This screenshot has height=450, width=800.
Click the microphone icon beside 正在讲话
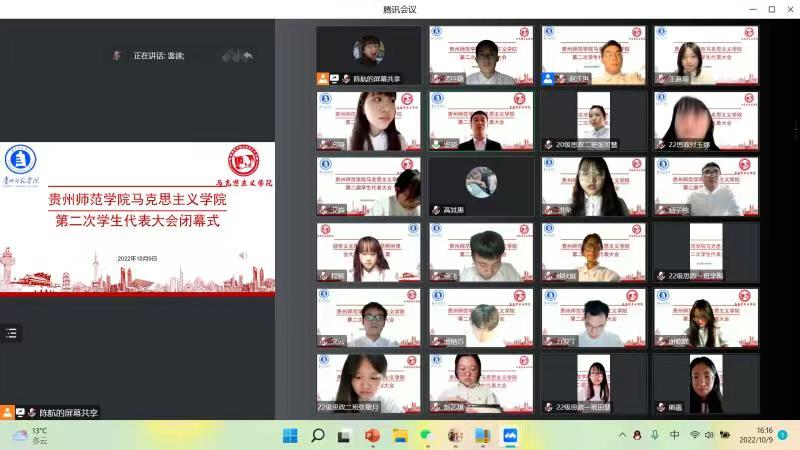(x=116, y=55)
